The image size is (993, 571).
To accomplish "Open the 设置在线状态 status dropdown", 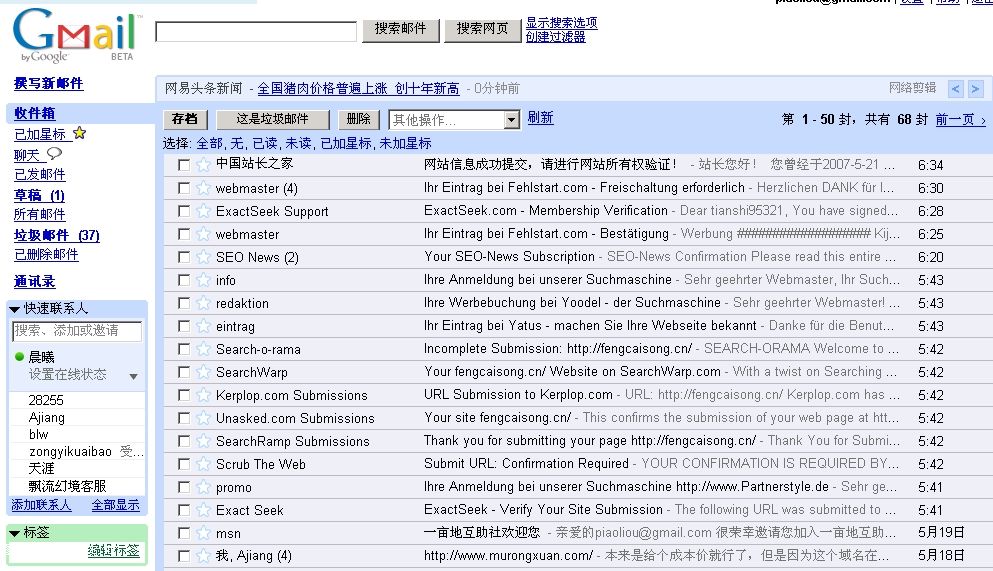I will [133, 376].
